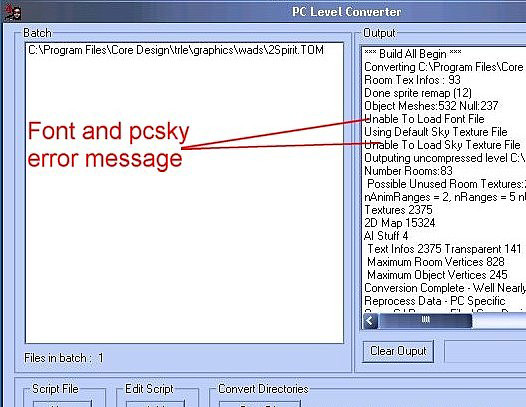Select the Number Rooms:83 output line

click(x=408, y=171)
